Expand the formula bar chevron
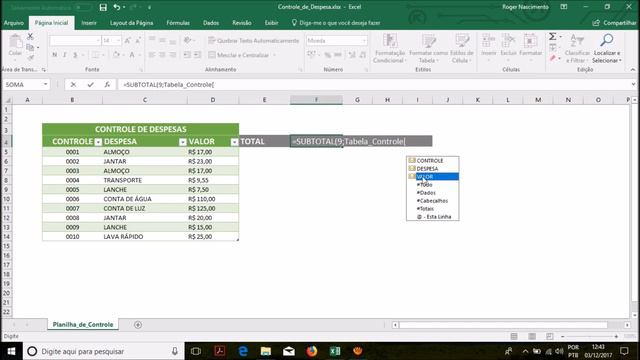Screen dimensions: 640x360 (633, 84)
